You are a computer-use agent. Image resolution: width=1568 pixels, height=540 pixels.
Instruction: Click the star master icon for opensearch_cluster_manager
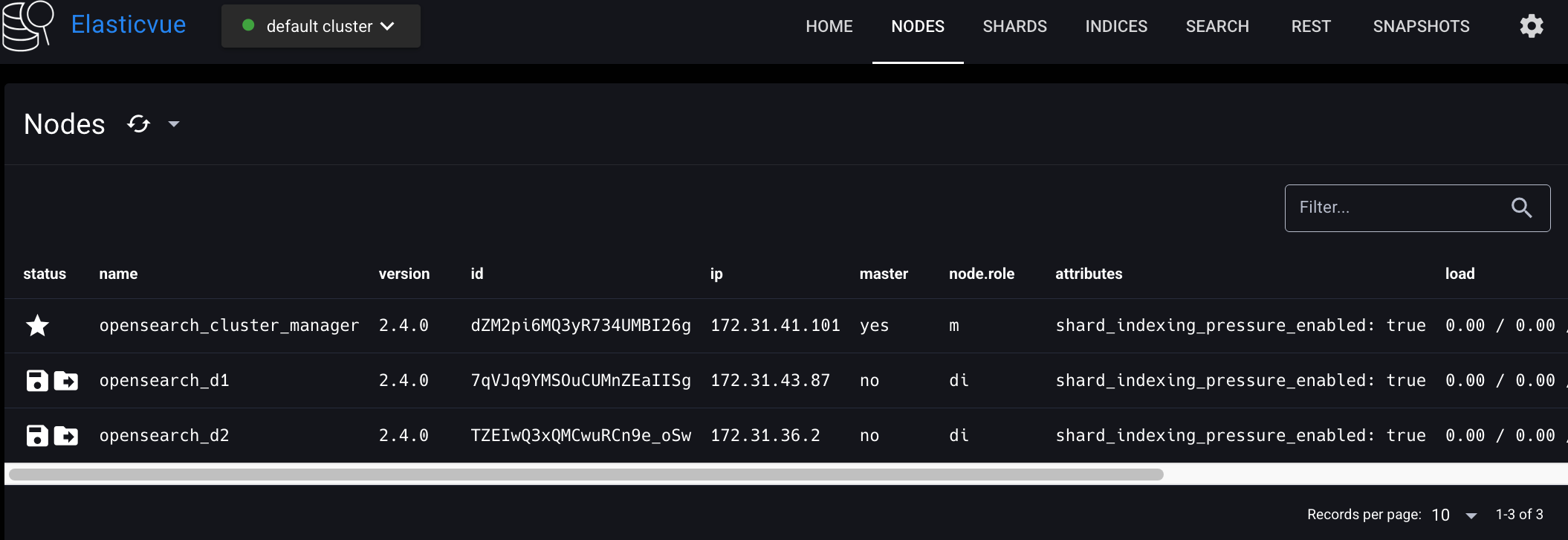(37, 325)
